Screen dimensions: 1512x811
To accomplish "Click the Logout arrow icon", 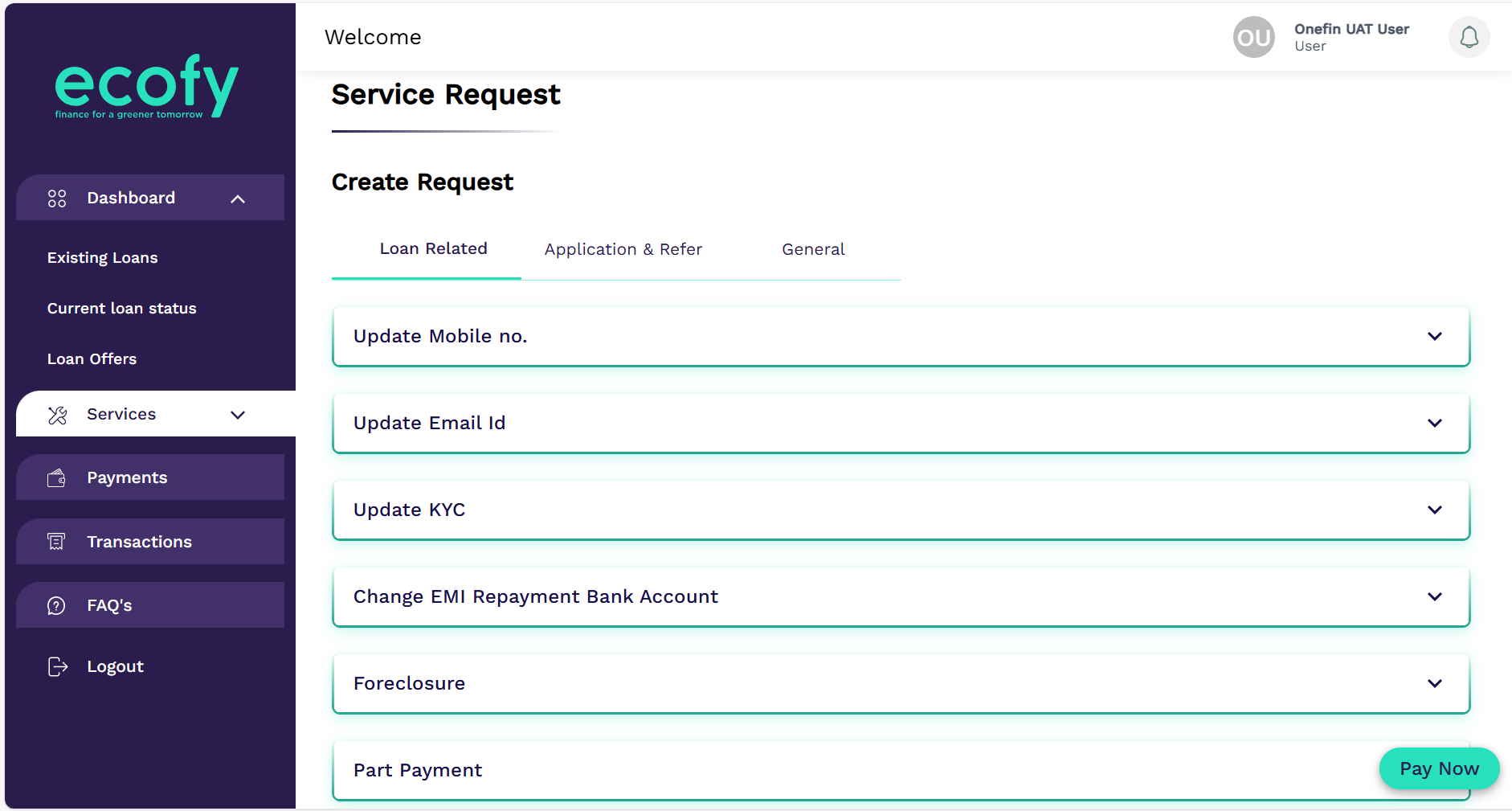I will tap(58, 666).
